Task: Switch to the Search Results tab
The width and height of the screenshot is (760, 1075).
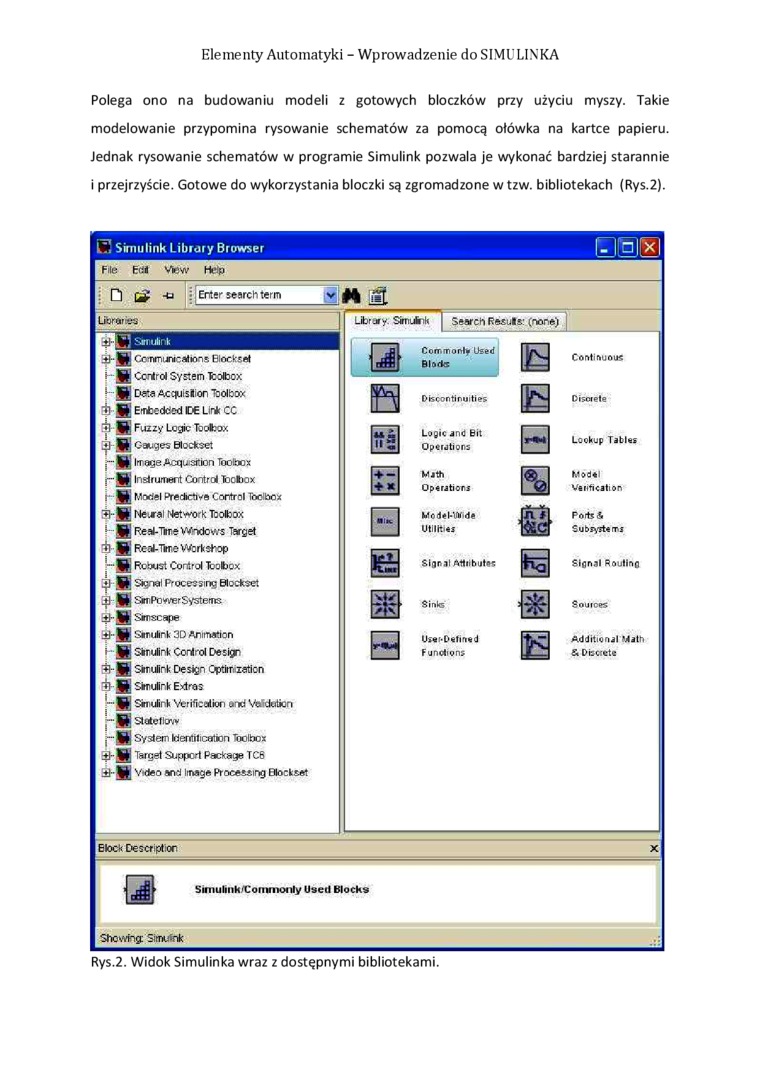Action: [505, 321]
